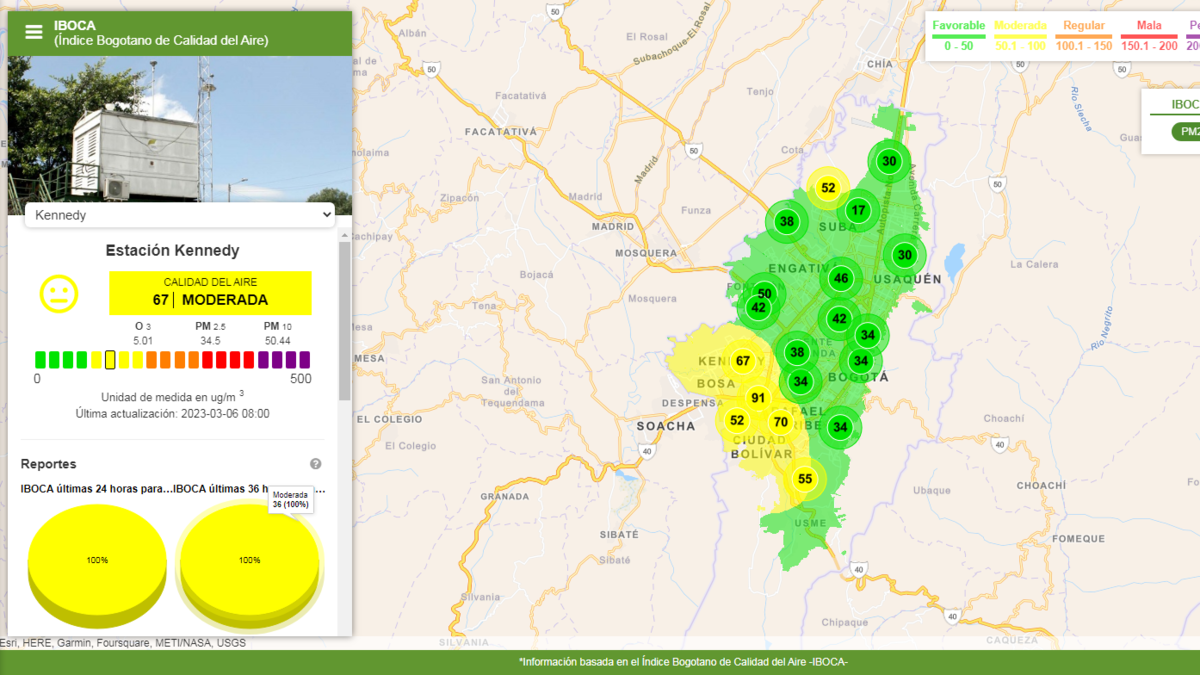Select the green station marker showing 17
Screen dimensions: 1200x675
[858, 211]
